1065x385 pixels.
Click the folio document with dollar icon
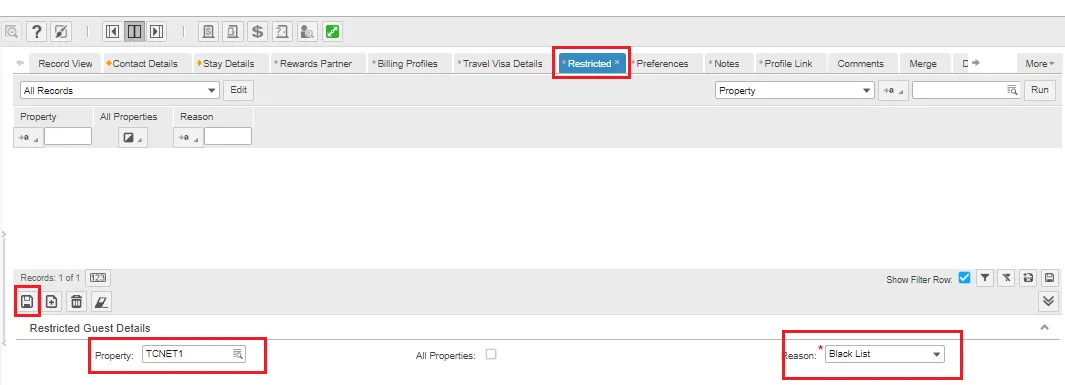(209, 31)
